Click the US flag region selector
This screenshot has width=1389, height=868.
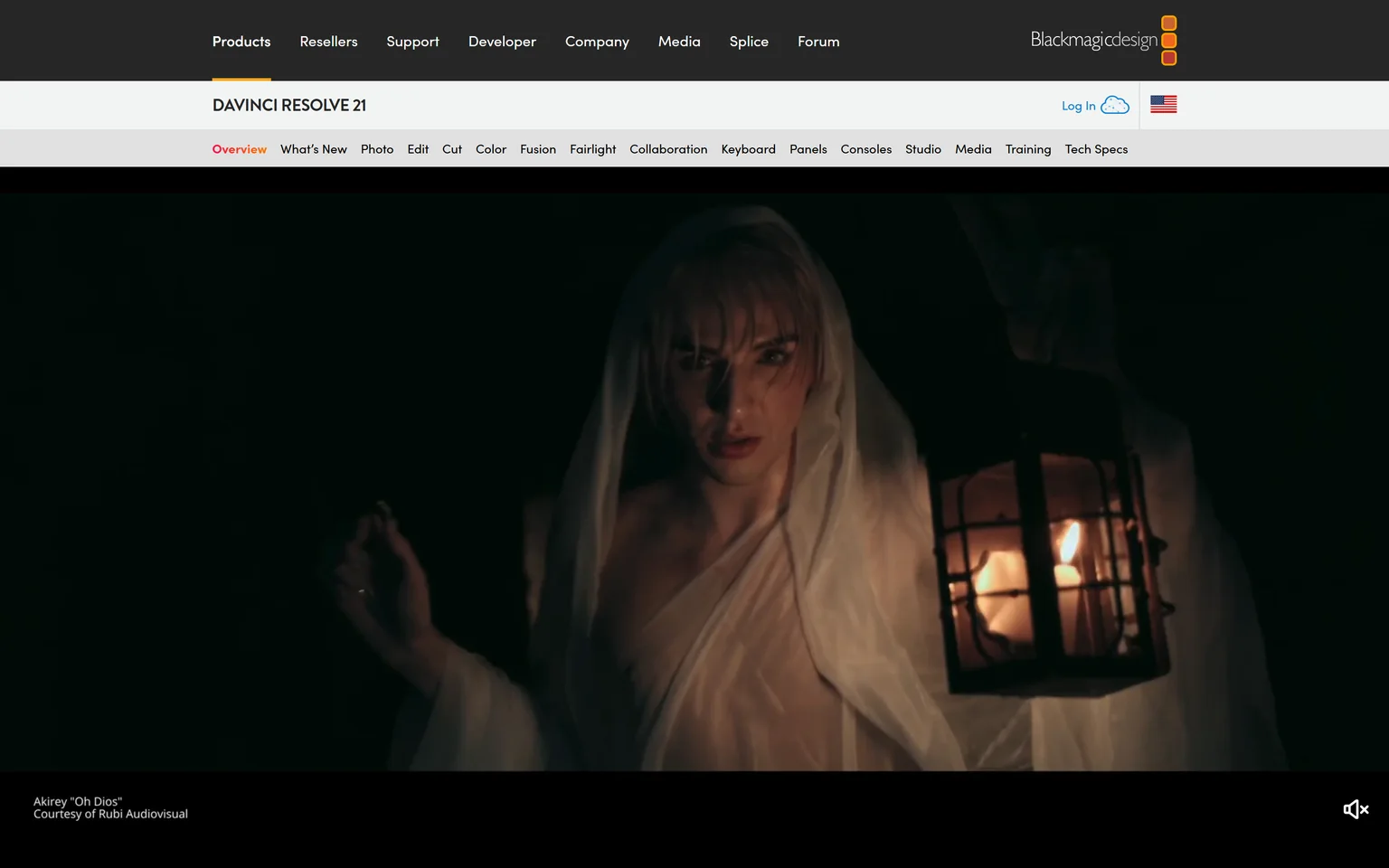coord(1163,105)
